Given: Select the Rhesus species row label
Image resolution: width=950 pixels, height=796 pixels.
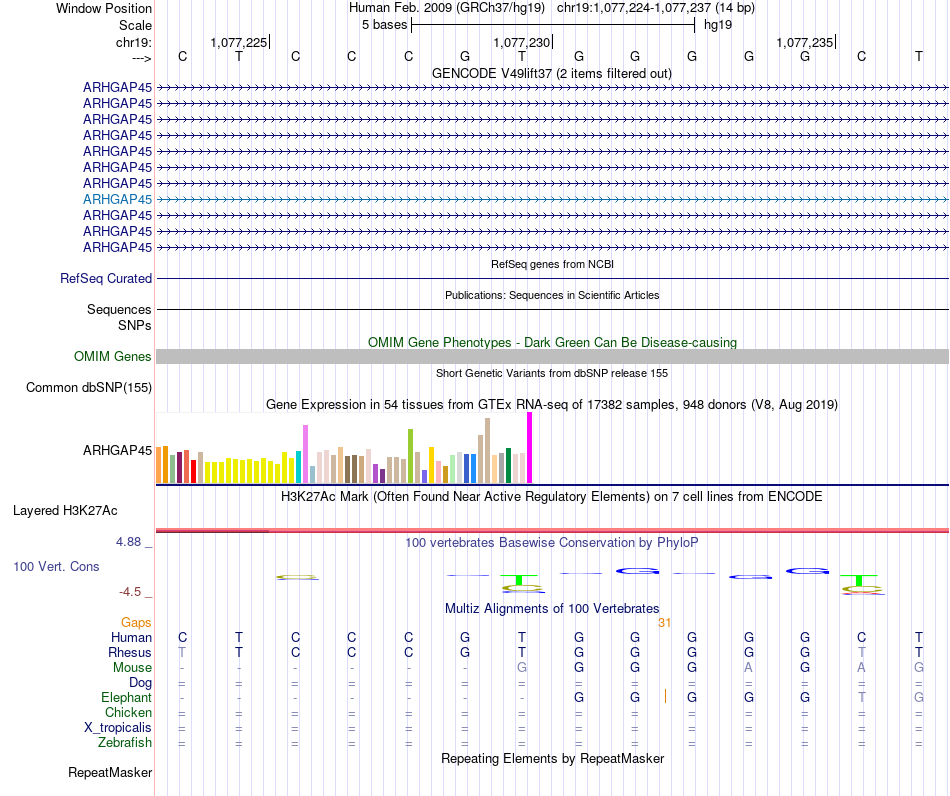Looking at the screenshot, I should coord(130,652).
